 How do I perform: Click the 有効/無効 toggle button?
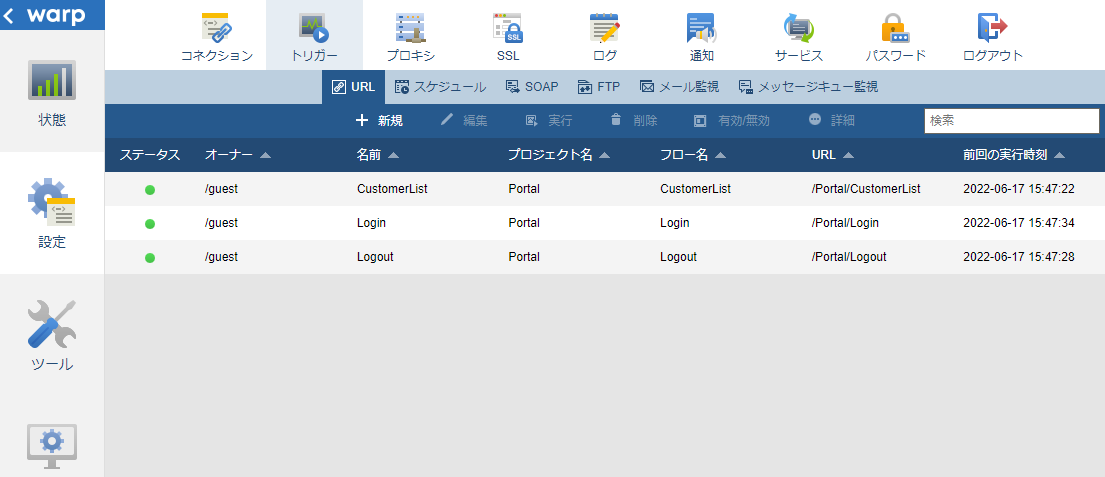(731, 120)
